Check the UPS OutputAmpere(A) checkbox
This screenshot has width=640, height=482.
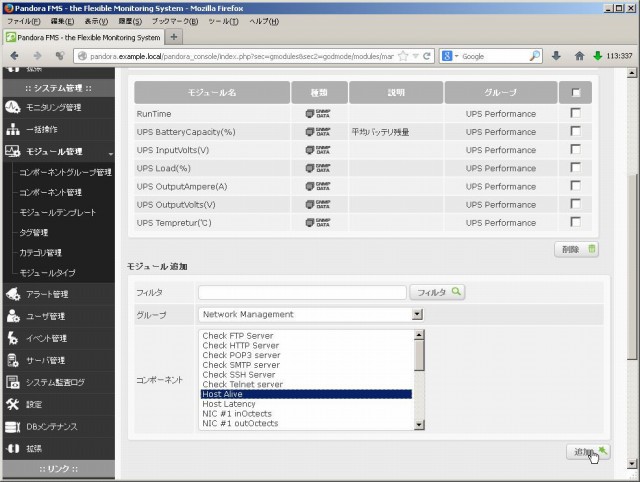tap(576, 186)
